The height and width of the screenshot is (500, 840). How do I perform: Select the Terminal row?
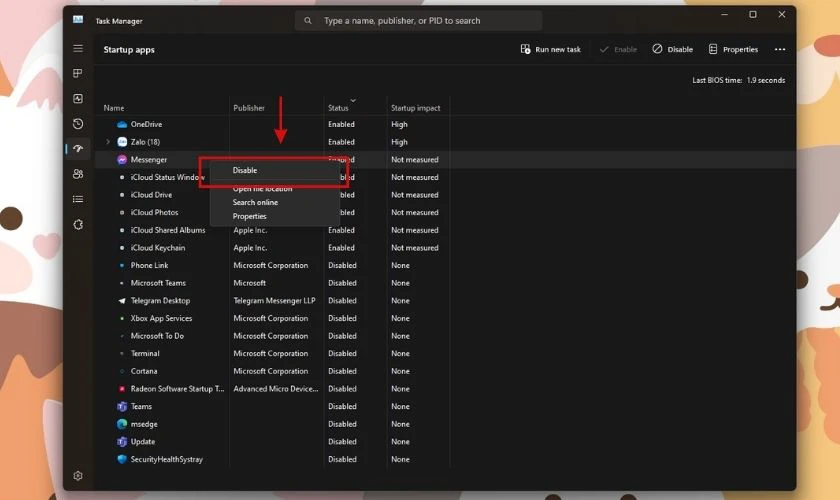[445, 354]
